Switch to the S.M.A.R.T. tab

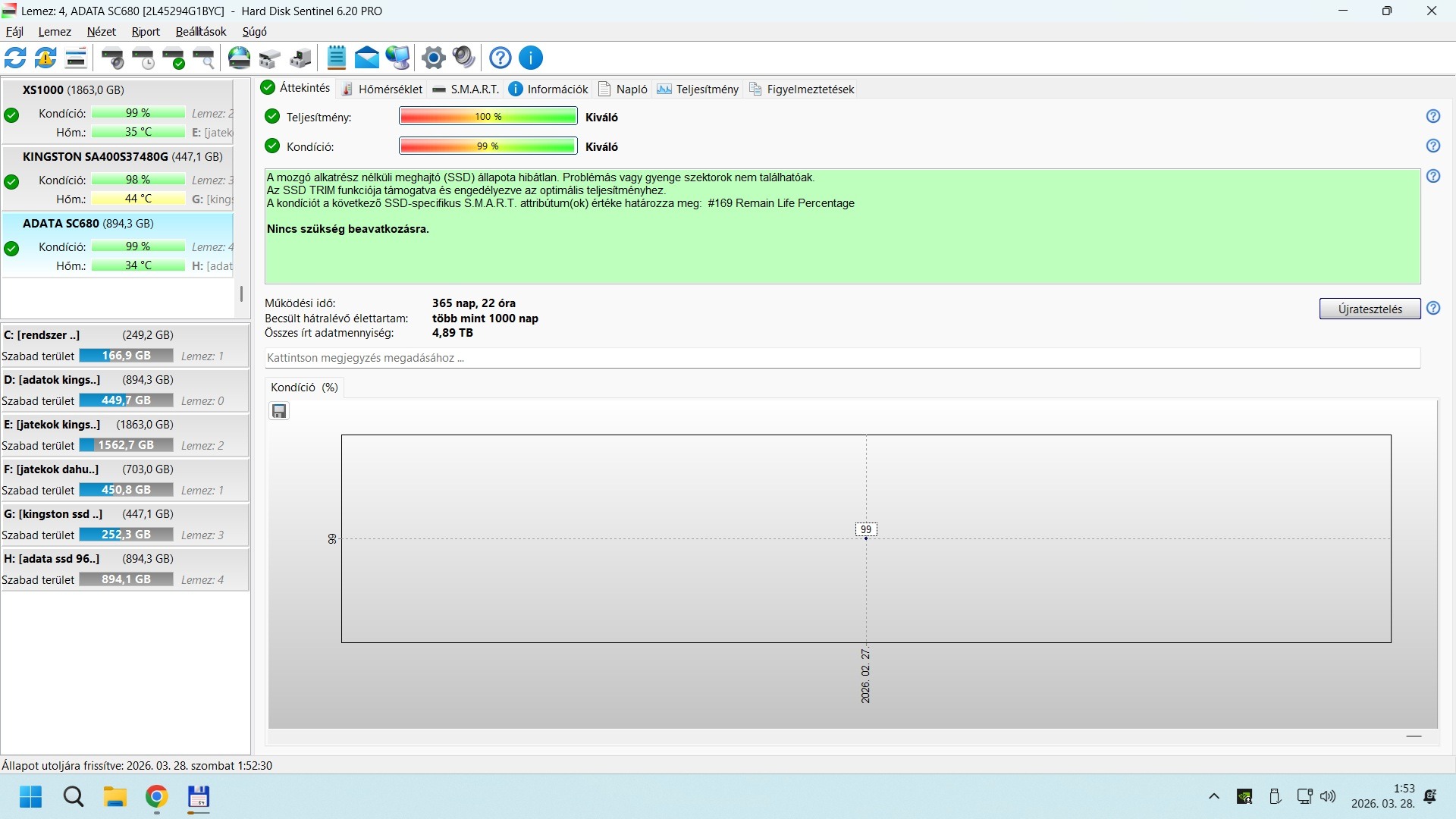tap(466, 89)
